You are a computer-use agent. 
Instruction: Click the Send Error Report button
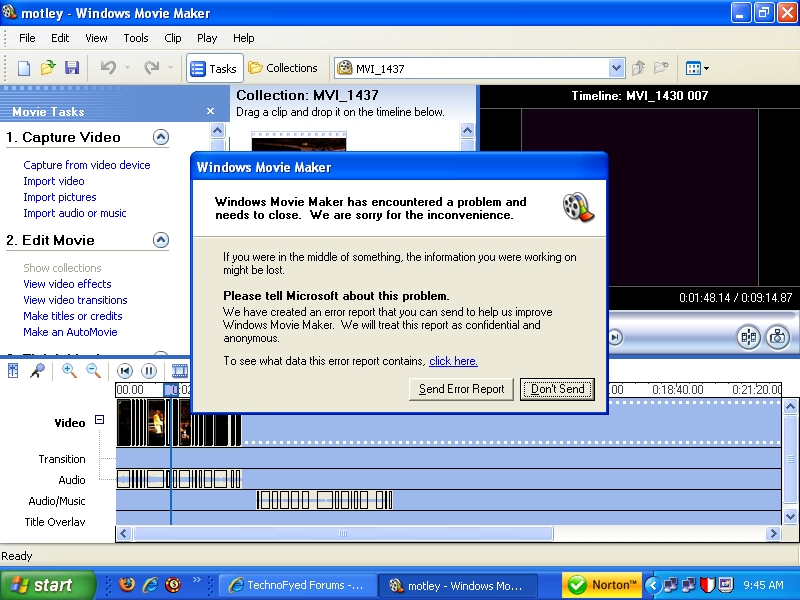coord(461,389)
